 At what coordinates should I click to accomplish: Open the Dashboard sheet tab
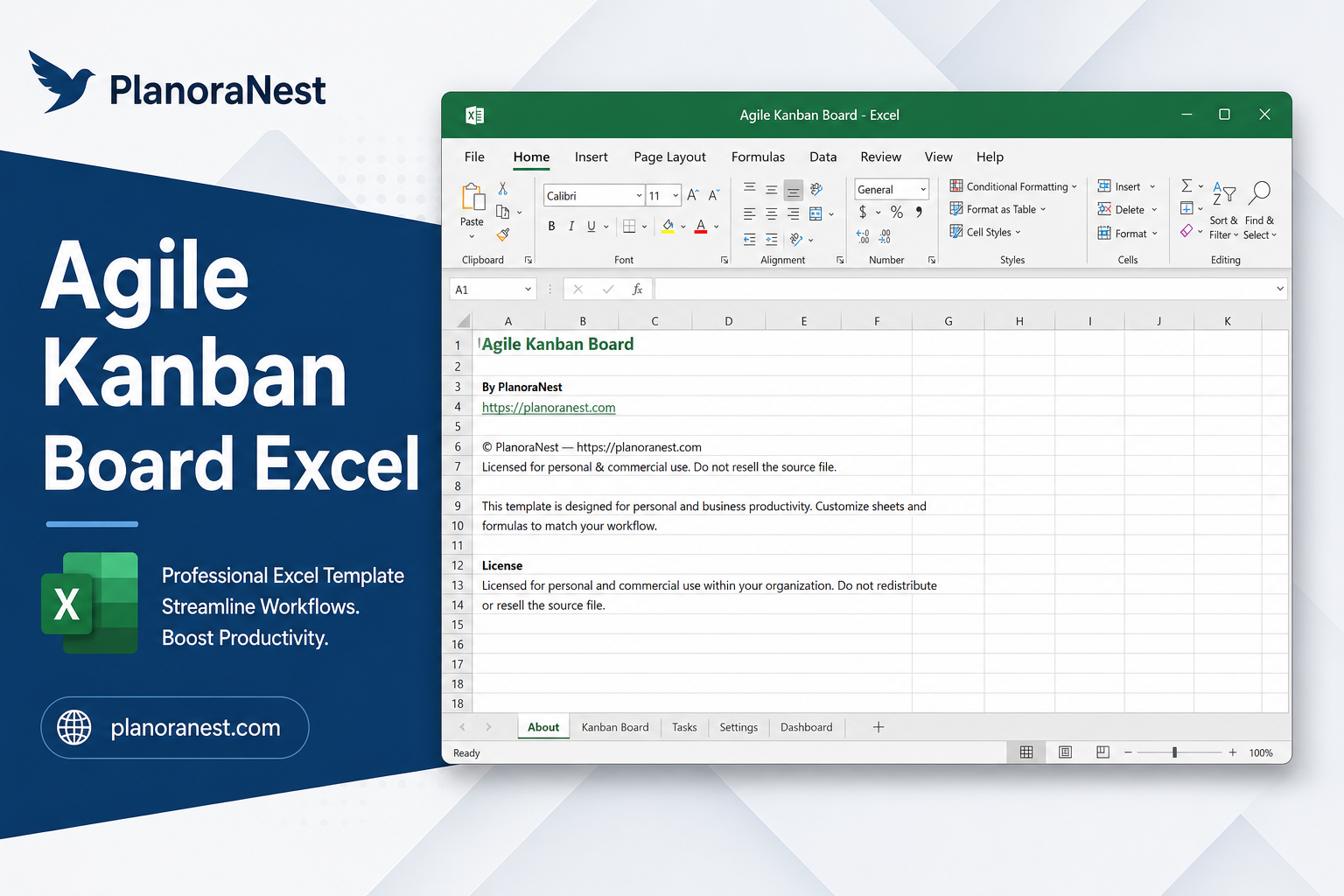pyautogui.click(x=807, y=727)
